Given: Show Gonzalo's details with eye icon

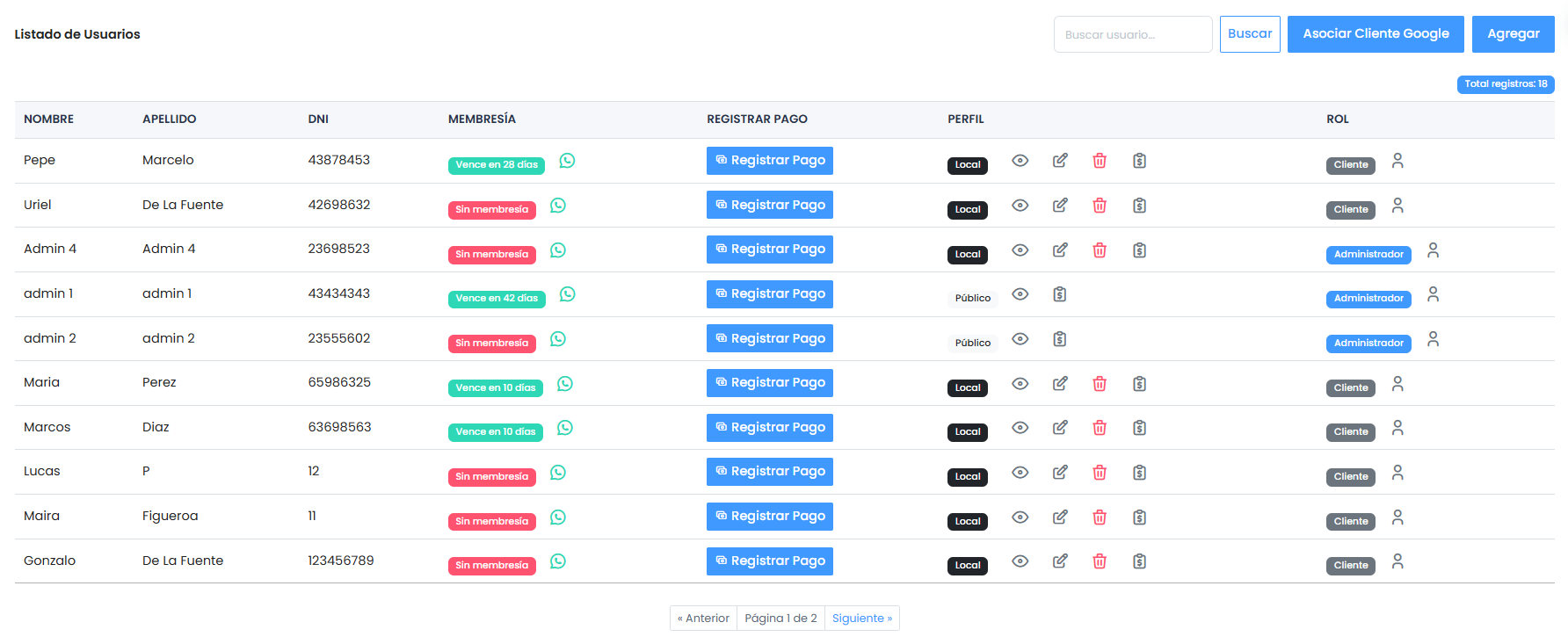Looking at the screenshot, I should coord(1020,561).
